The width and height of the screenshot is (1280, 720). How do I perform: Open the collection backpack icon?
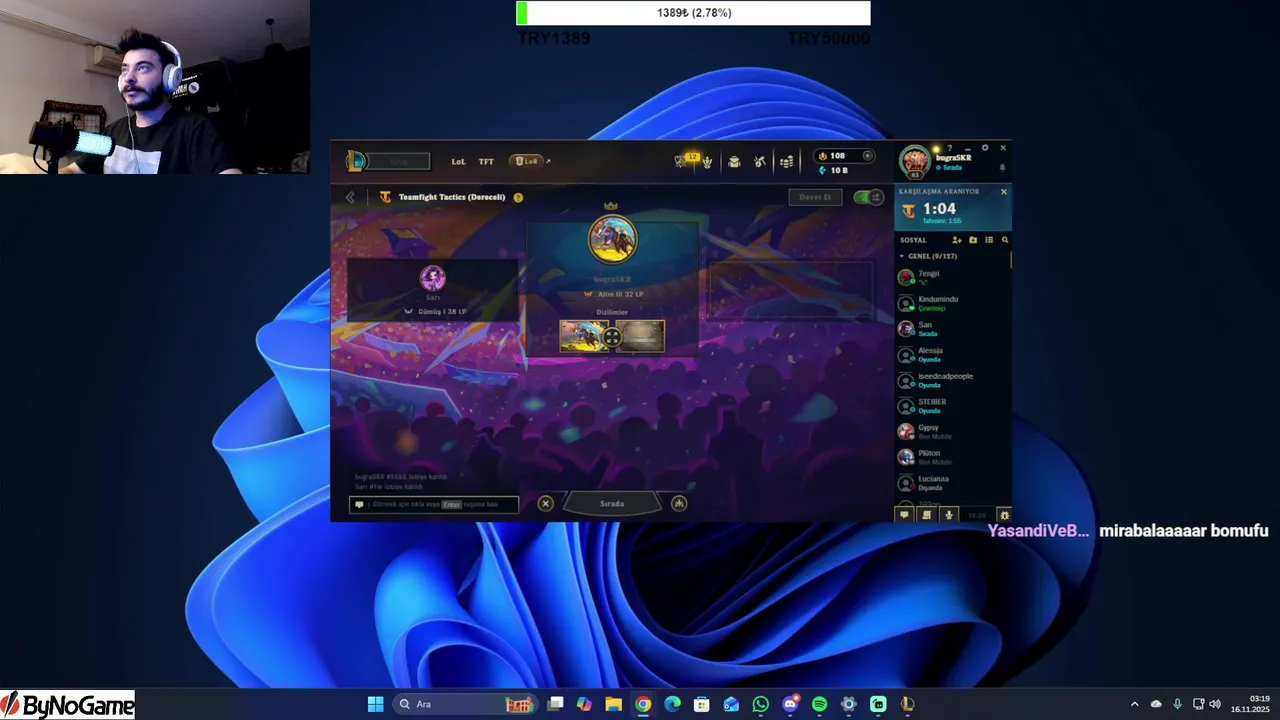tap(734, 161)
